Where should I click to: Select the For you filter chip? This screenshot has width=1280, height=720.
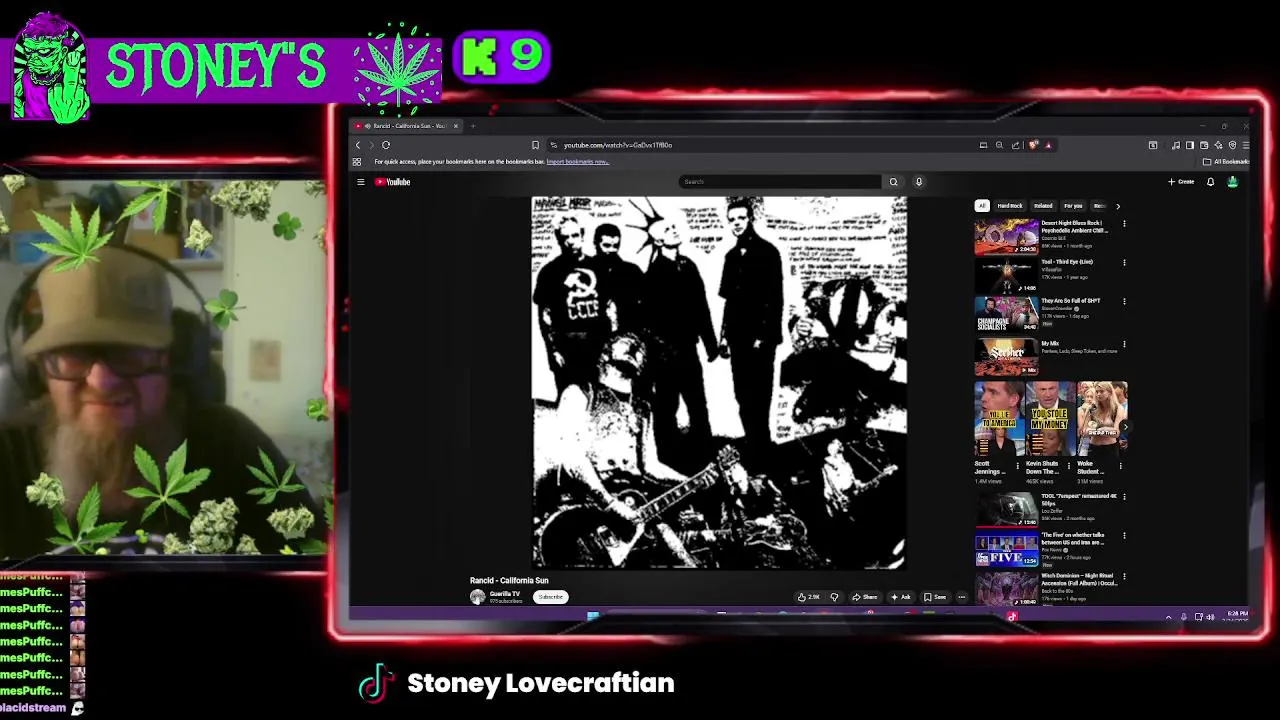point(1073,206)
